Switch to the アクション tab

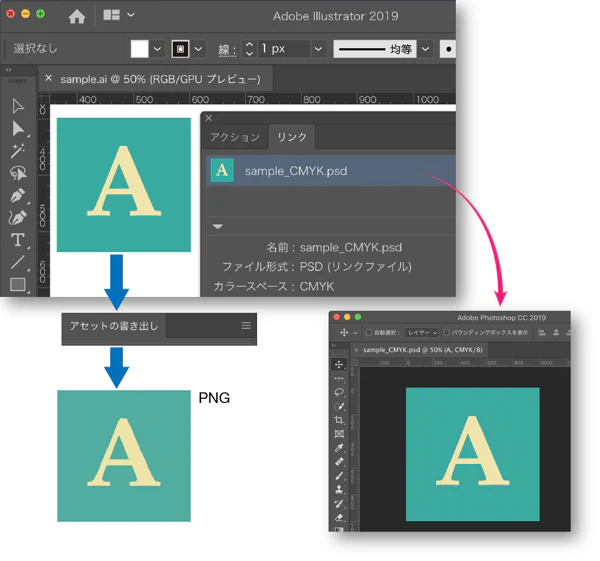tap(235, 137)
